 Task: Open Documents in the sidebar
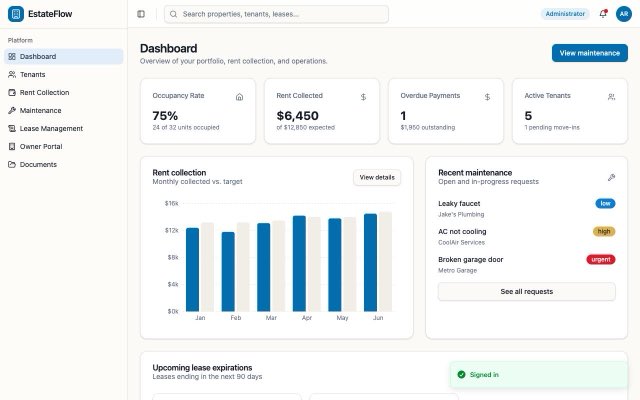tap(64, 164)
